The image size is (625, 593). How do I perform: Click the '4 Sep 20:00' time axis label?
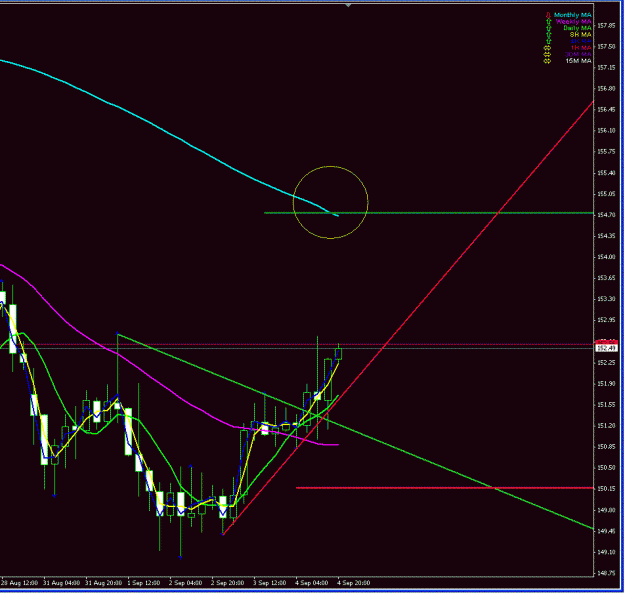point(354,583)
